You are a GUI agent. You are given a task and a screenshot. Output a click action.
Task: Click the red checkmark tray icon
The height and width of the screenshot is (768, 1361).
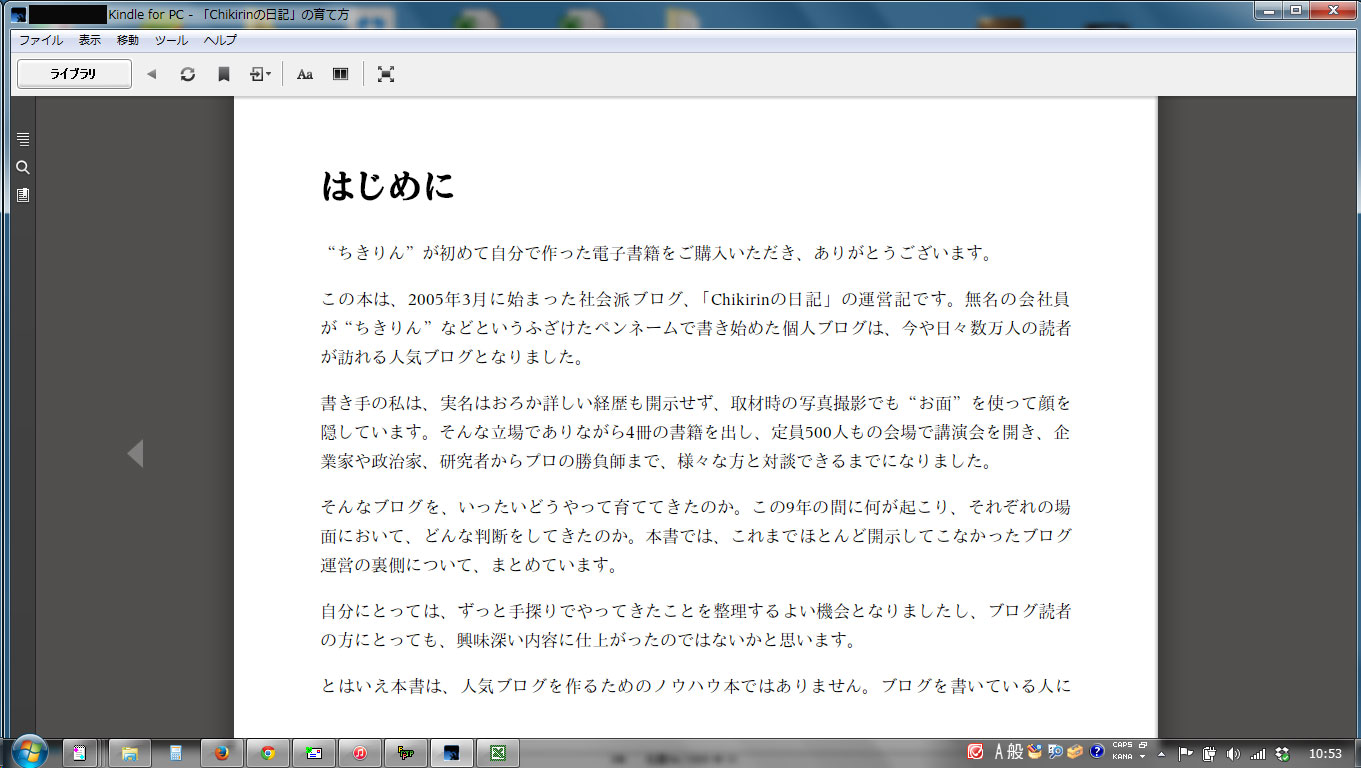[975, 752]
